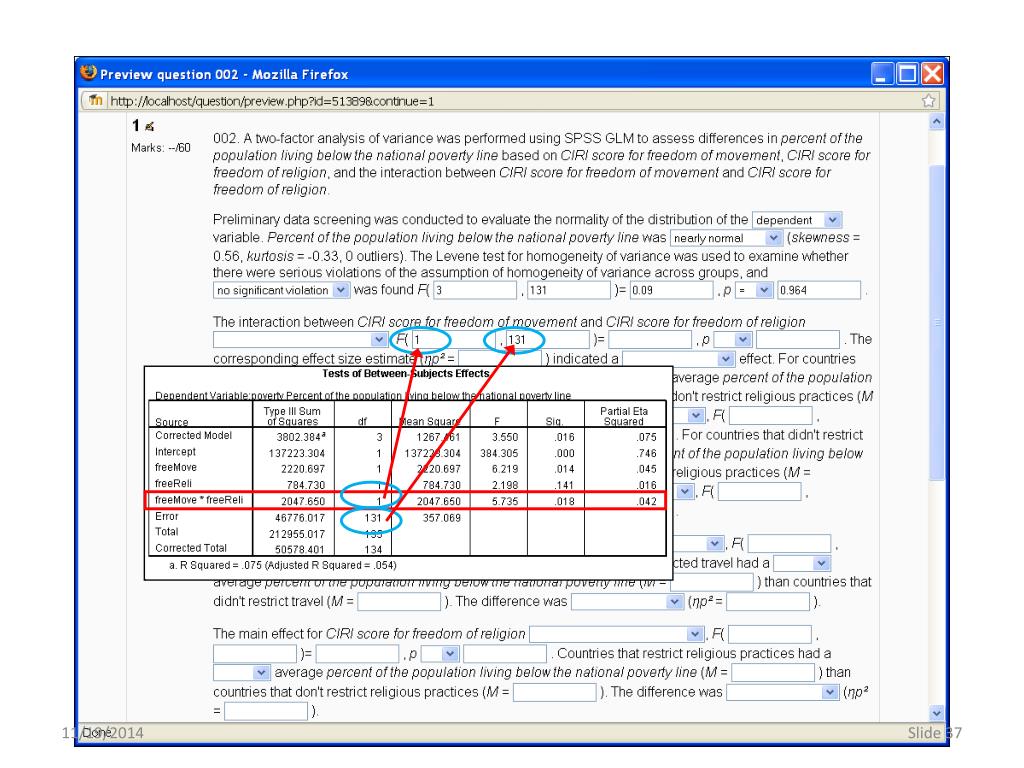1024x768 pixels.
Task: Click the interaction F value 5.735 in the table
Action: click(505, 502)
